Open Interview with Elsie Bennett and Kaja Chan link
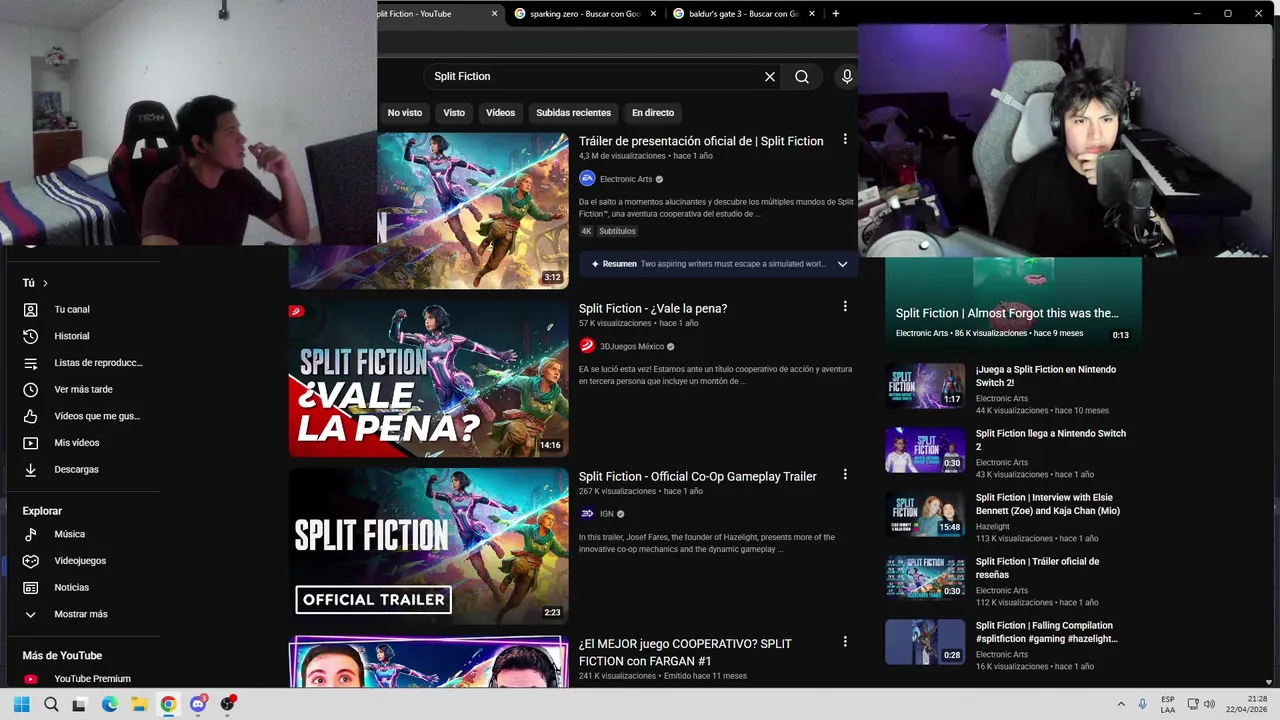1280x720 pixels. (x=1050, y=504)
